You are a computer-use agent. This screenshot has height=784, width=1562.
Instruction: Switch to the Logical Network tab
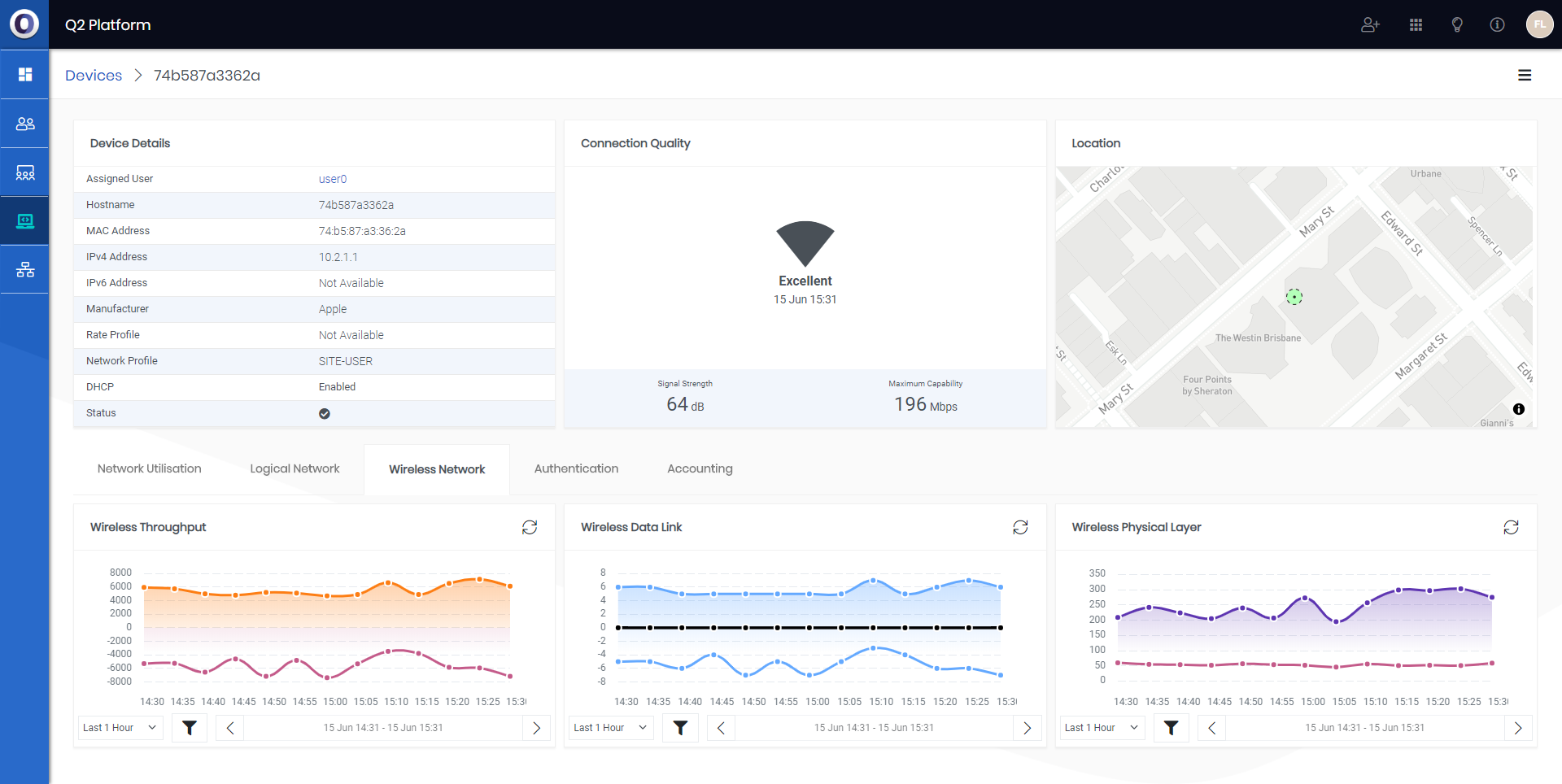[295, 468]
